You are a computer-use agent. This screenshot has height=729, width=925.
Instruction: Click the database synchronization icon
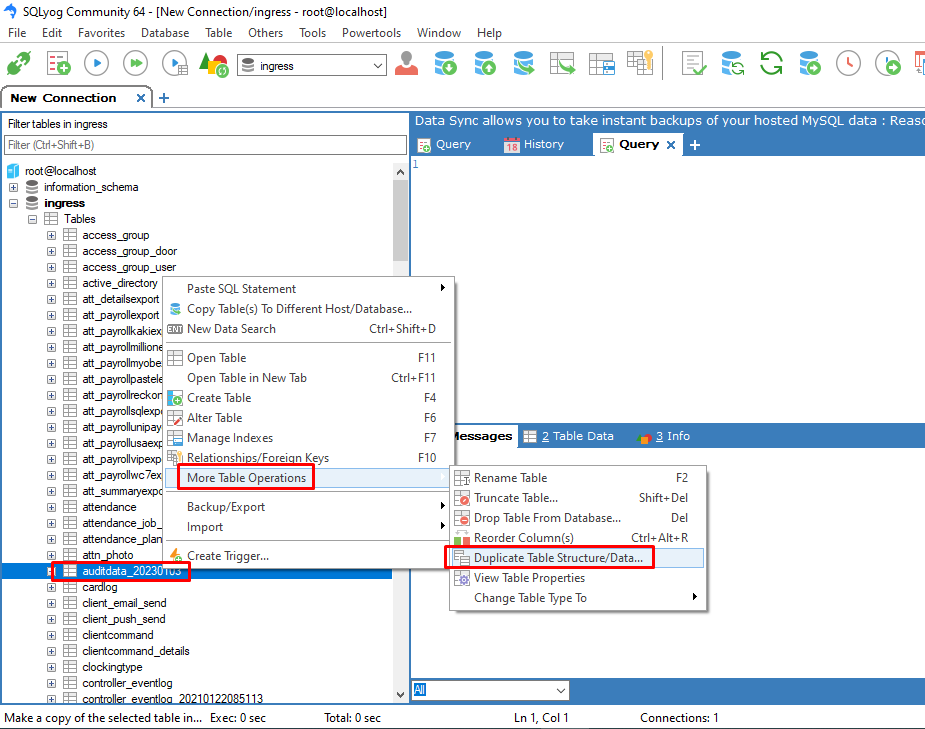(732, 63)
